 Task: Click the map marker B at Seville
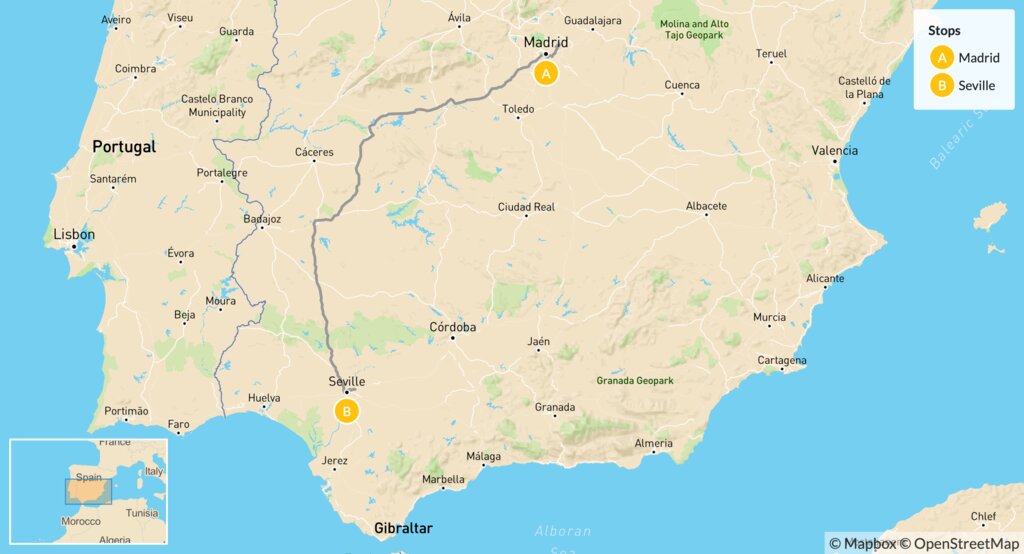(347, 411)
